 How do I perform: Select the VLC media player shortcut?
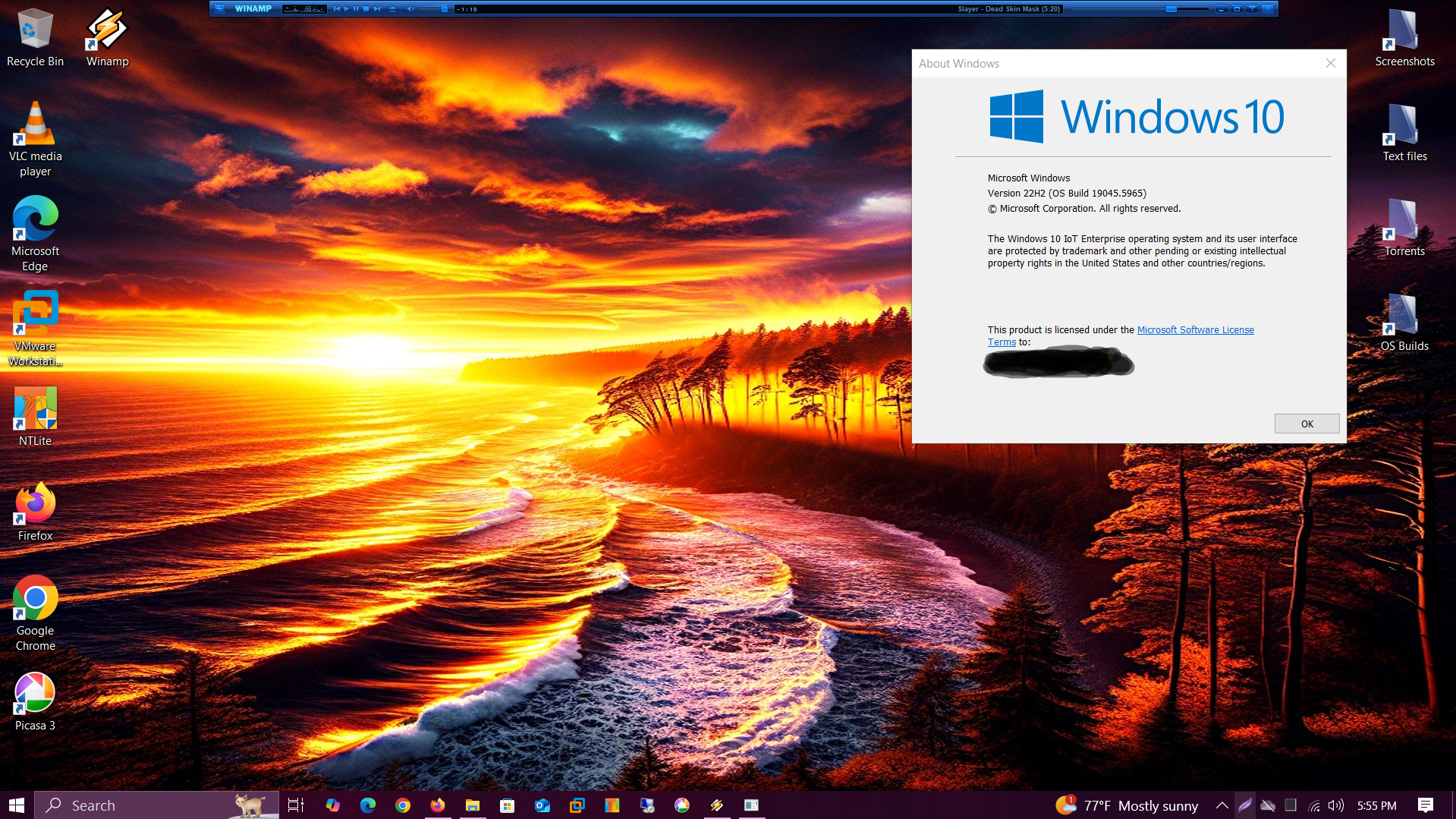(35, 139)
